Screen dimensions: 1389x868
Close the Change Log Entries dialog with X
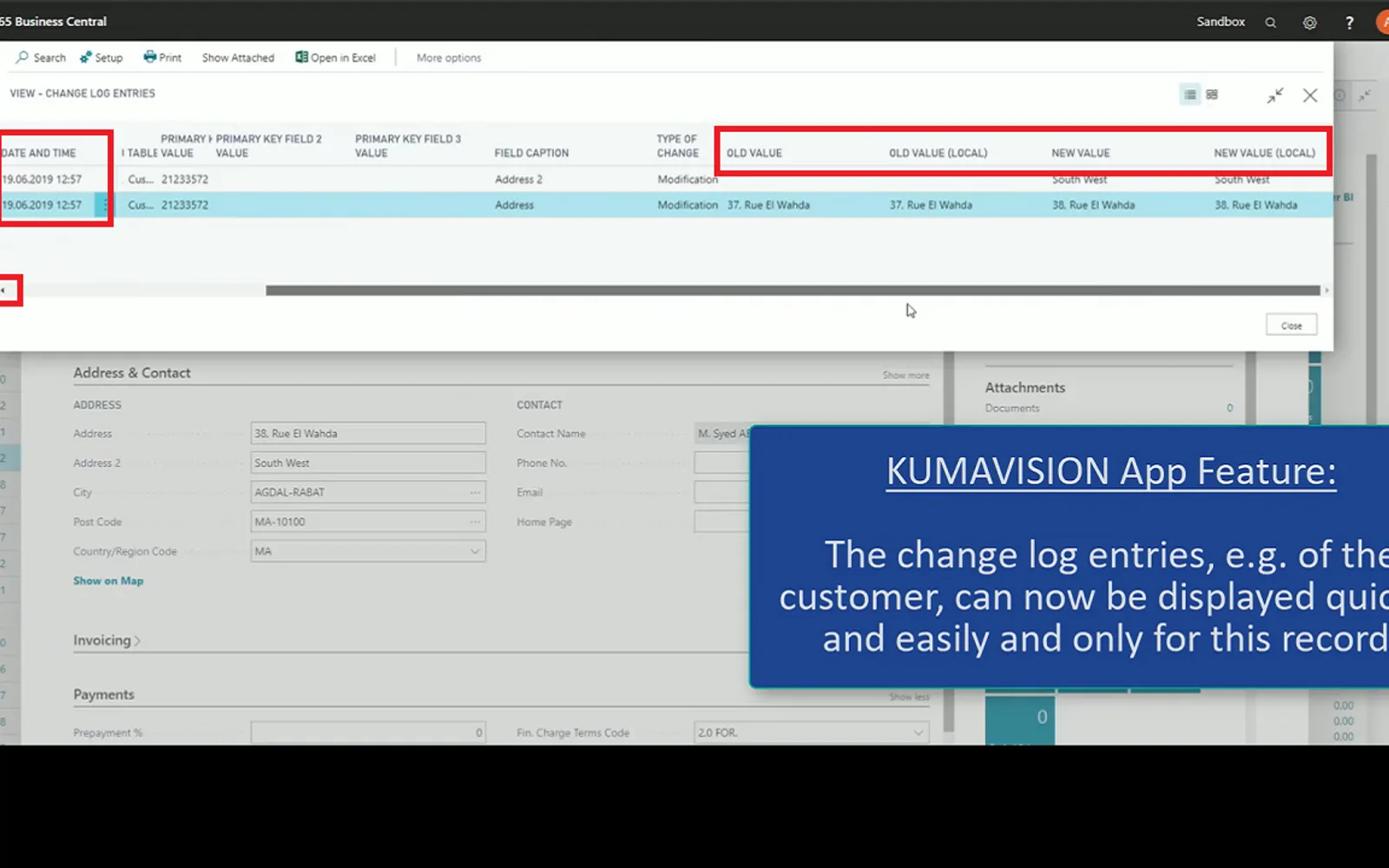[1310, 95]
